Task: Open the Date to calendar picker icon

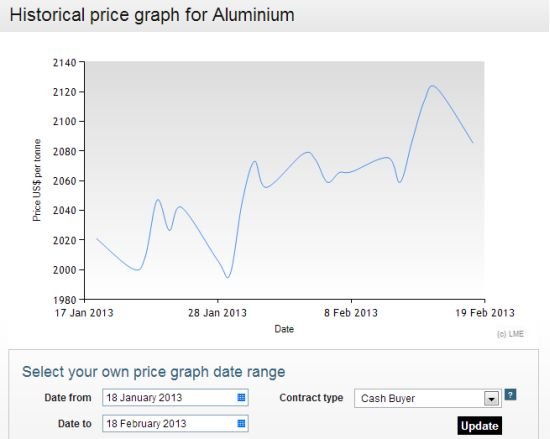Action: point(241,423)
